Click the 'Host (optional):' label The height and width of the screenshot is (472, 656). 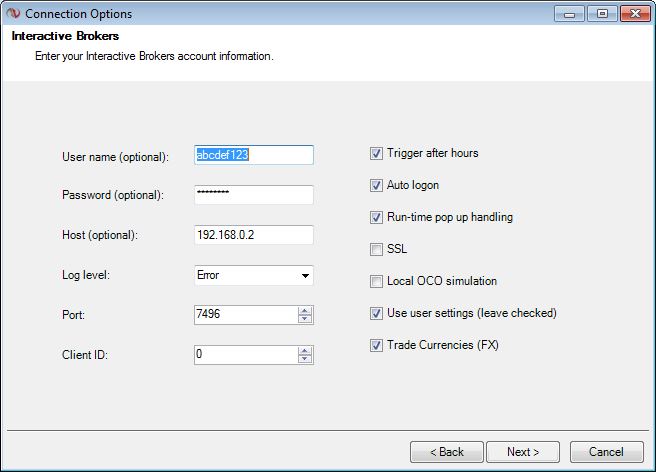pyautogui.click(x=100, y=235)
